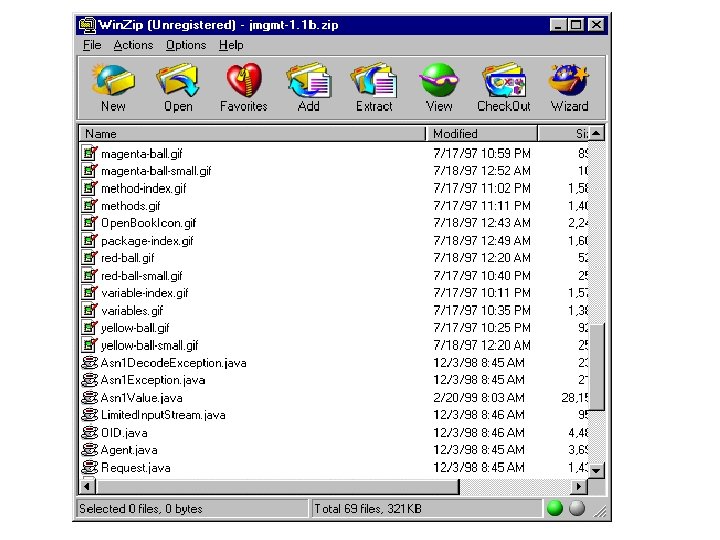Click the Java icon beside Request.java
Screen dimensions: 720x540
(90, 467)
